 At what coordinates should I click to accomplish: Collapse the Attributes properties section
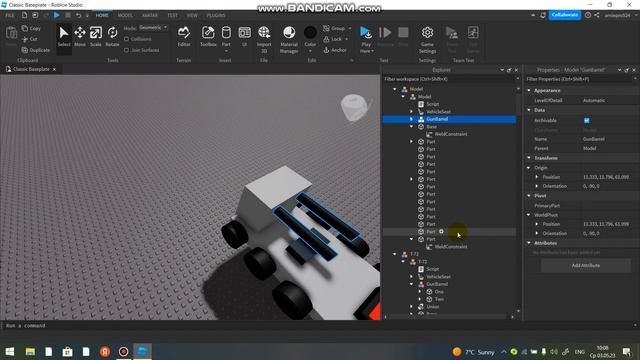[x=529, y=243]
